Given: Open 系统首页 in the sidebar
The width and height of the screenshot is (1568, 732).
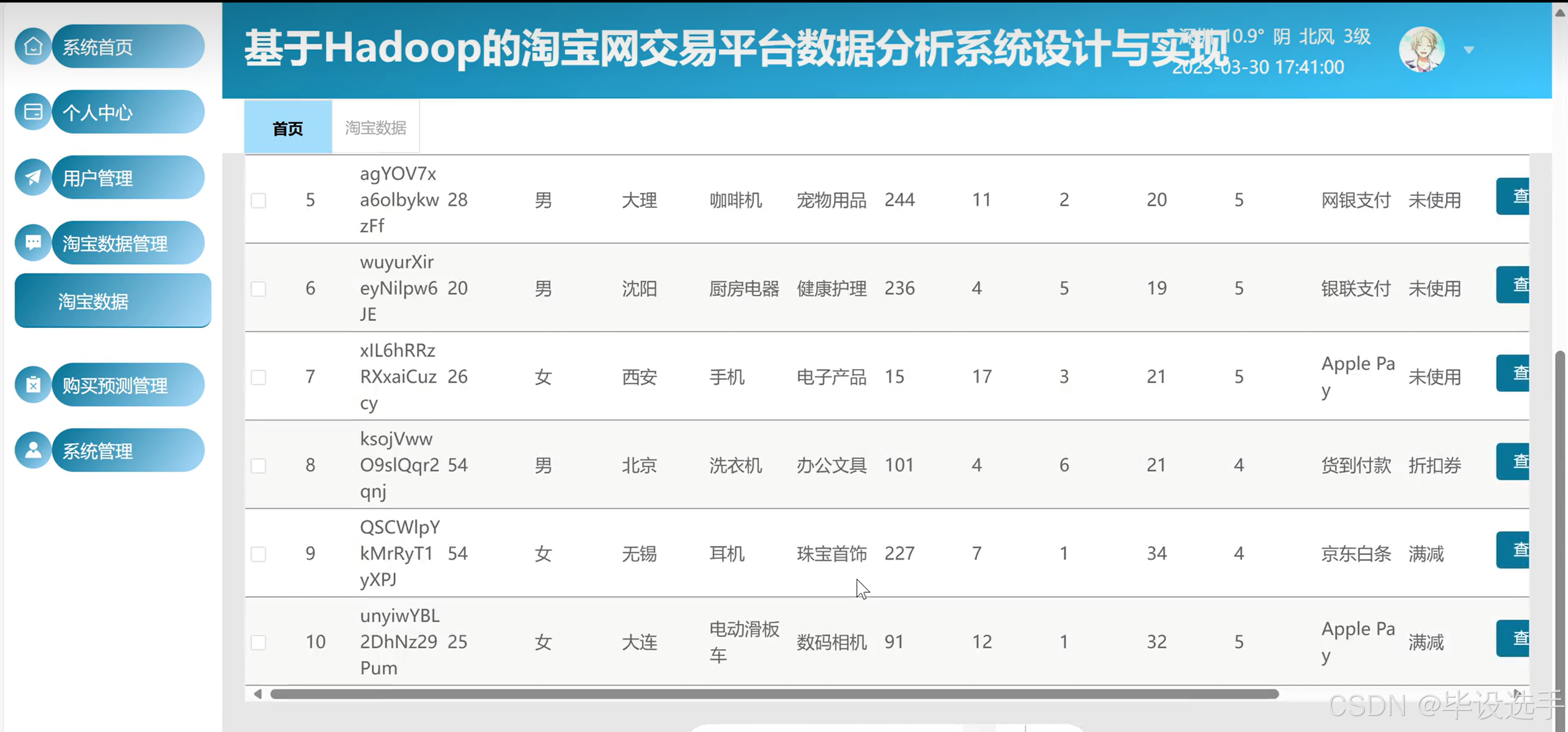Looking at the screenshot, I should tap(128, 46).
